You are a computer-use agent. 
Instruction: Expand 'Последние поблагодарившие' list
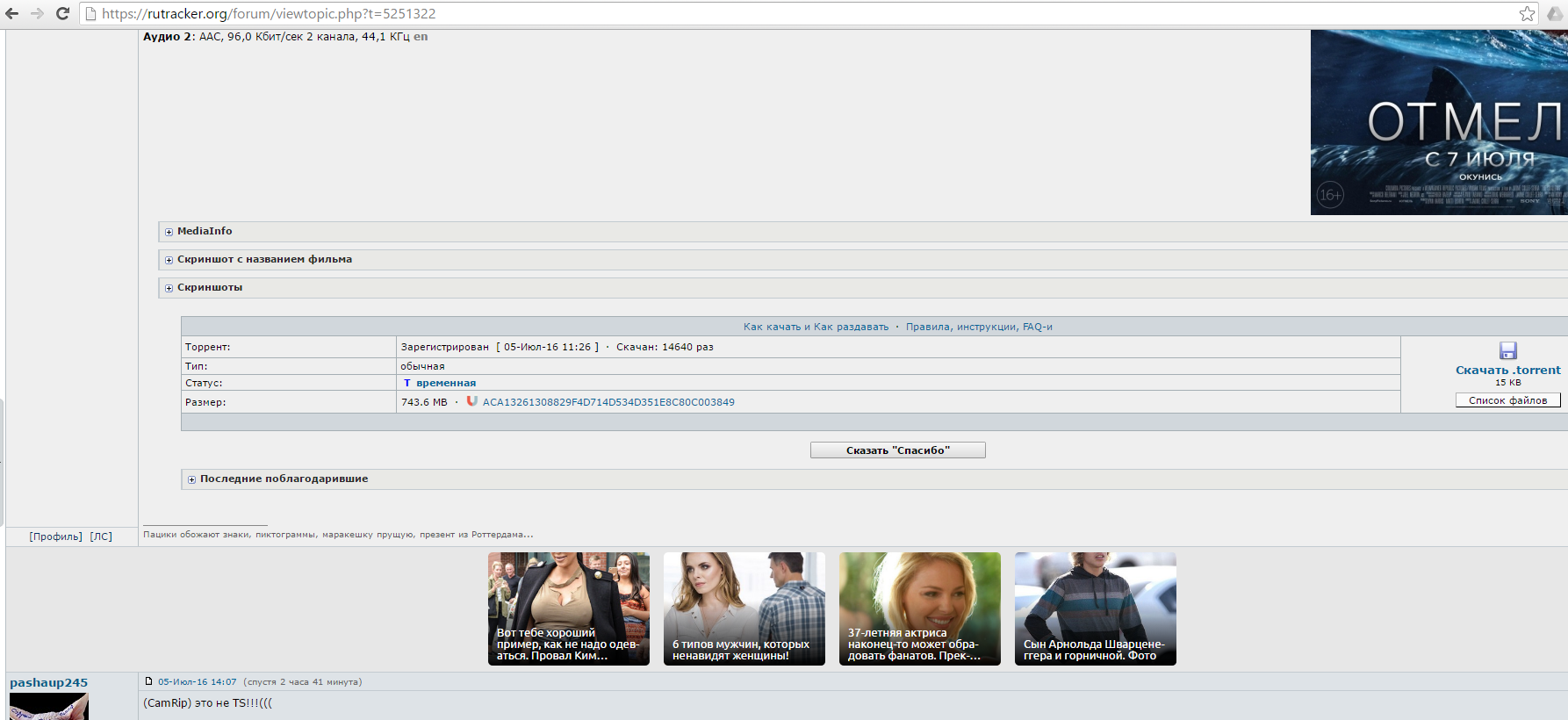point(277,479)
